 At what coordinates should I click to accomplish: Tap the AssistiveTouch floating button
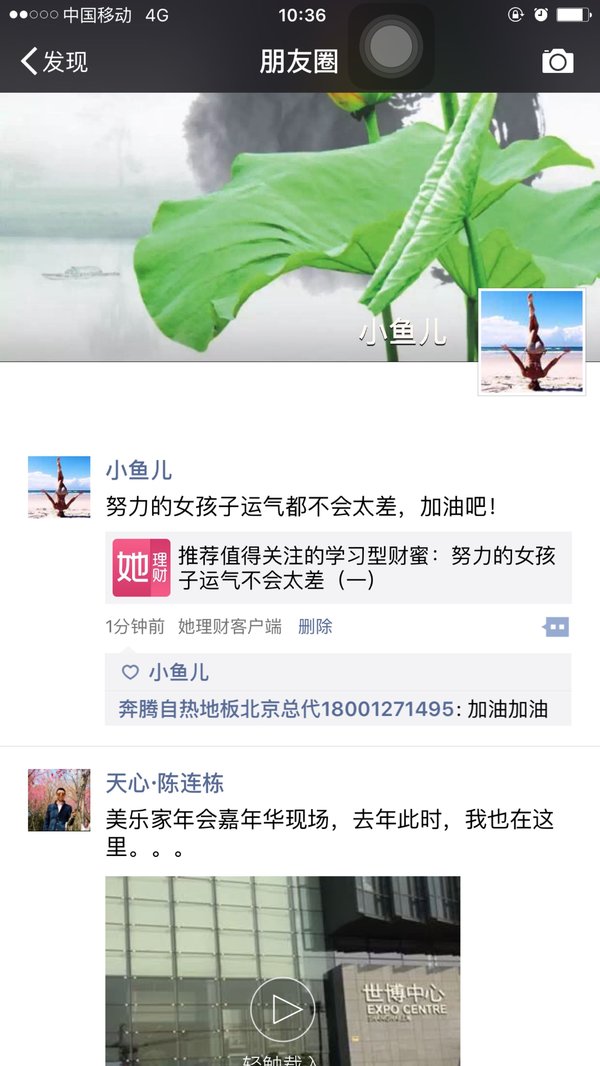click(x=391, y=46)
